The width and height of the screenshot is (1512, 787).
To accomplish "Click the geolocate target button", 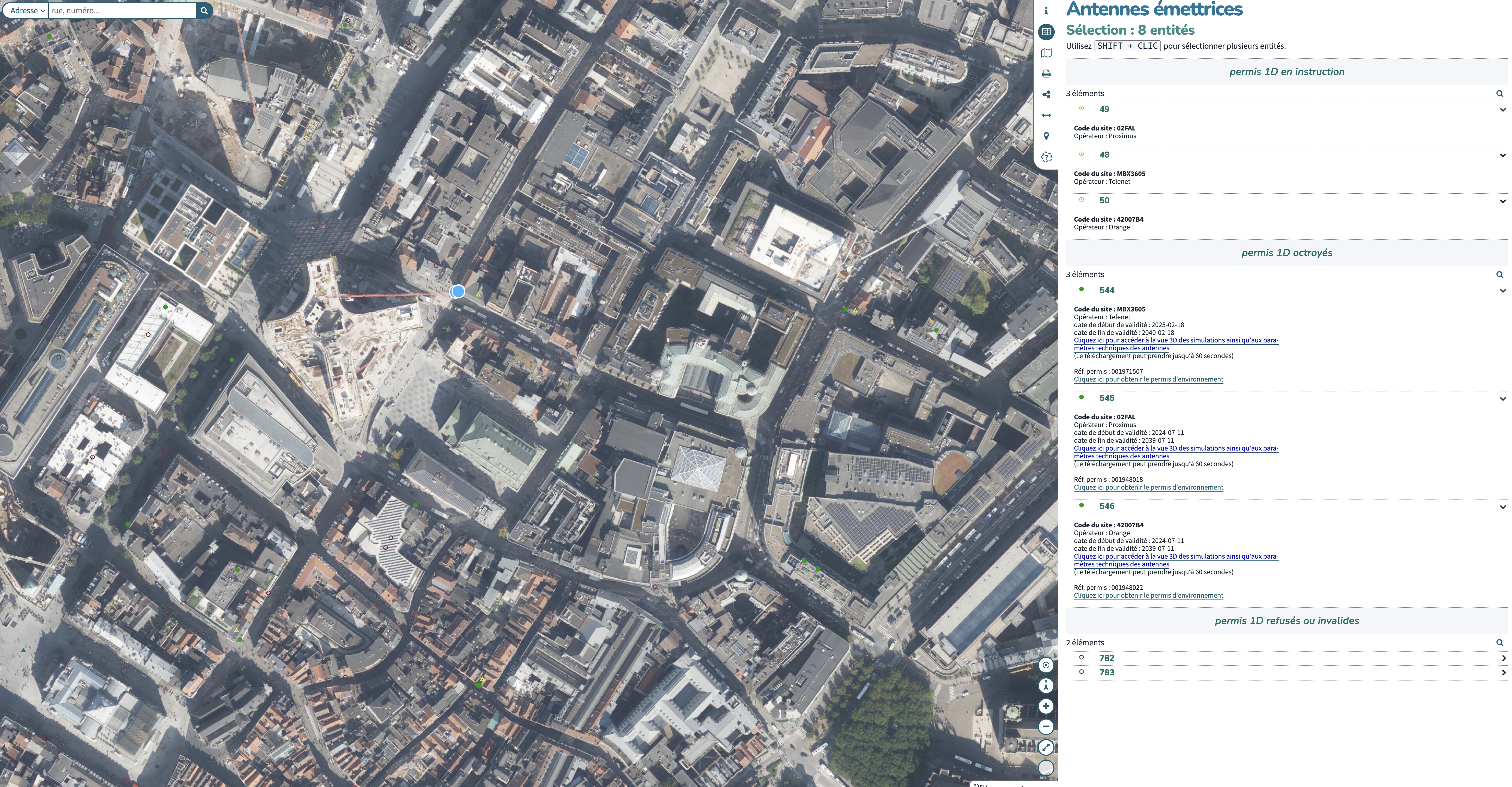I will click(x=1046, y=665).
